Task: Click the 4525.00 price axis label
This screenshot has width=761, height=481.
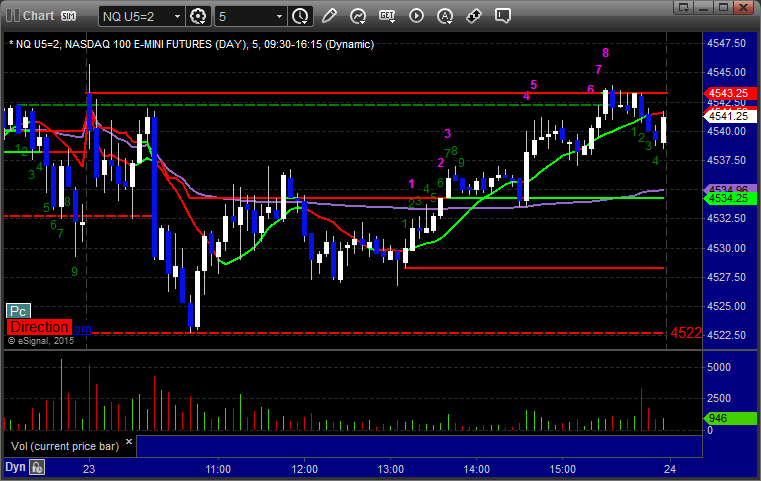Action: coord(727,306)
